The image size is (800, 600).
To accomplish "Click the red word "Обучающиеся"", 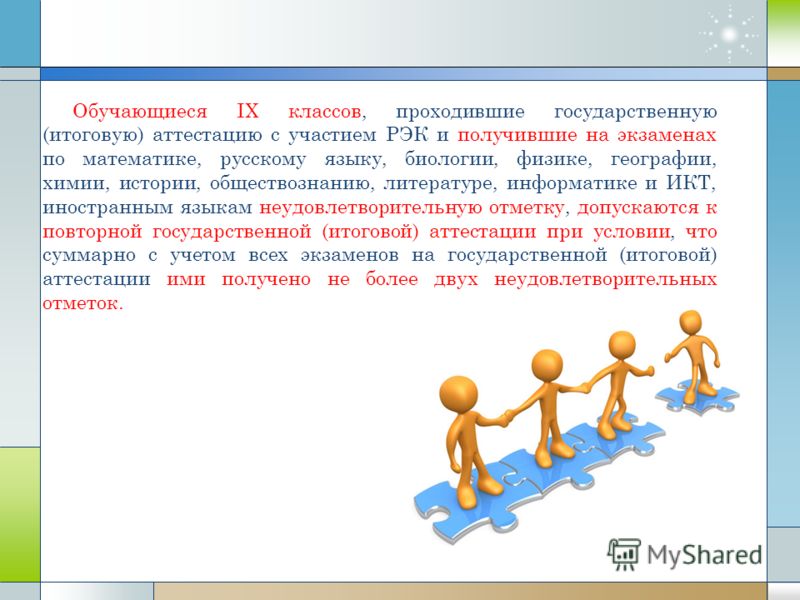I will (x=140, y=111).
